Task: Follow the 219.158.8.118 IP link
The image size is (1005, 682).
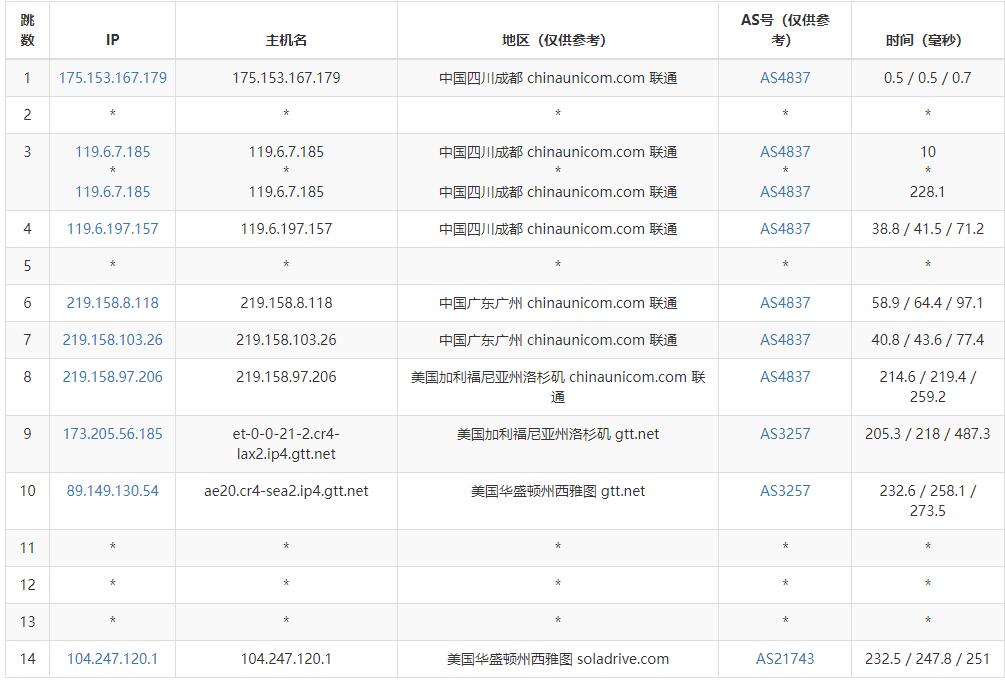Action: coord(113,303)
